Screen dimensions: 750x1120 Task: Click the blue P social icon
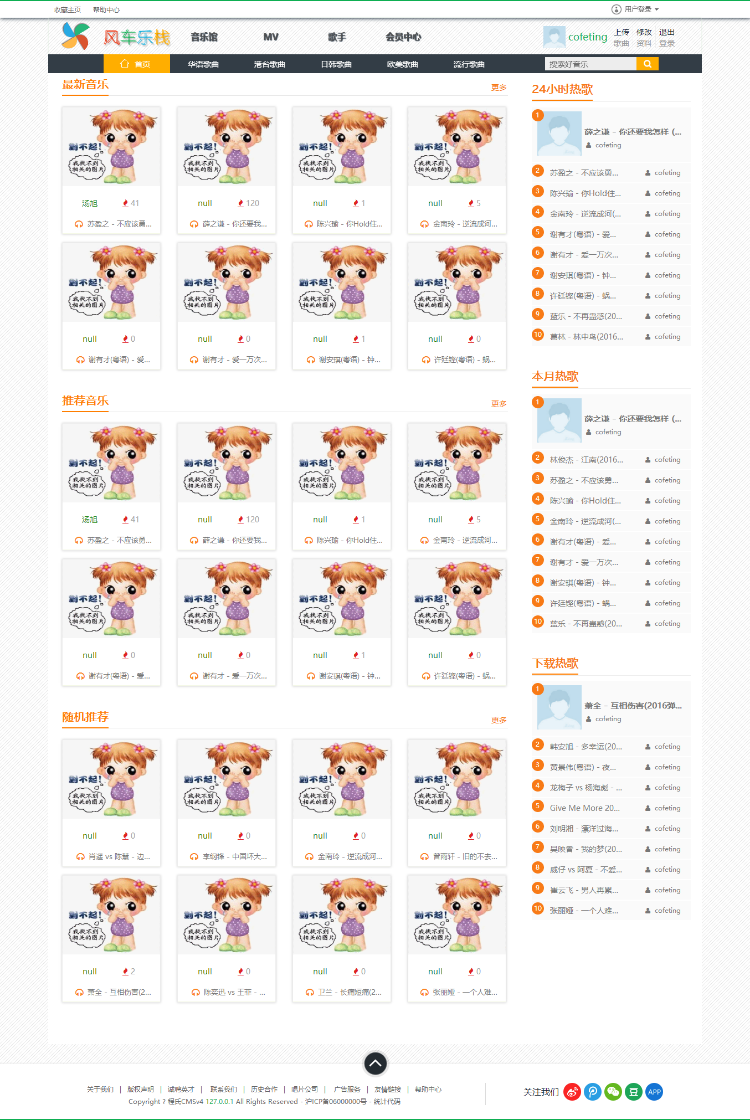point(592,1091)
